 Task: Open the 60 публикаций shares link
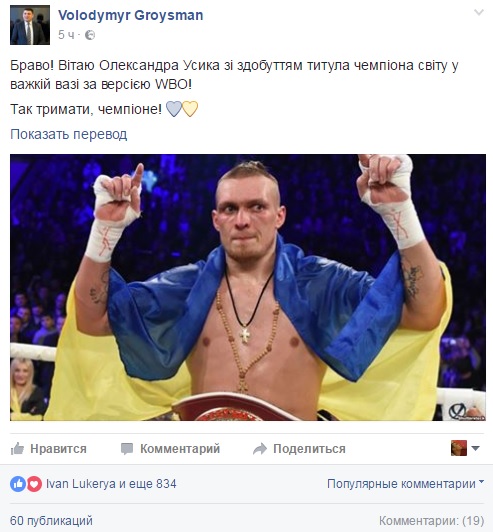[51, 520]
